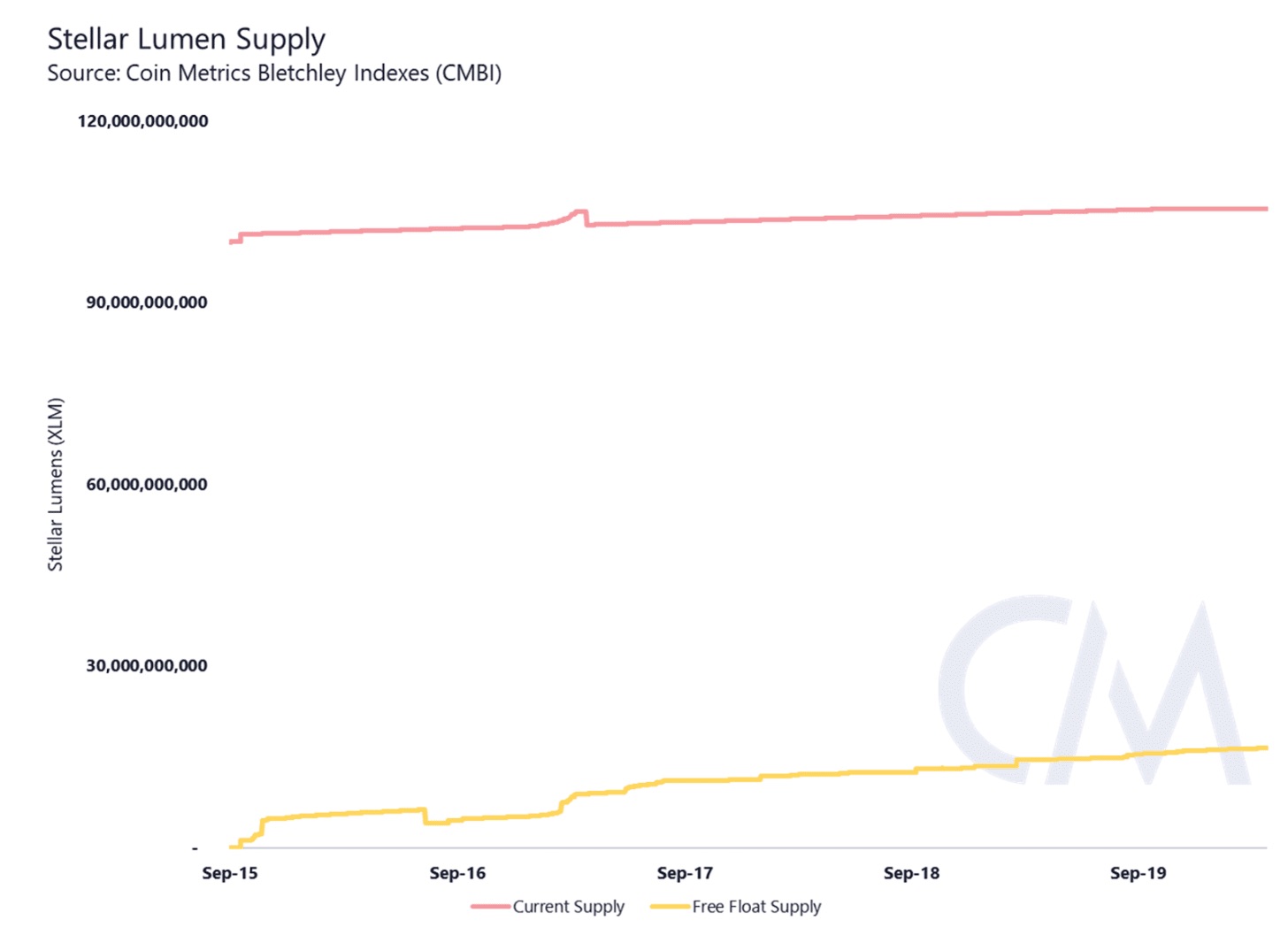This screenshot has width=1288, height=935.
Task: Click the Sep-19 x-axis label
Action: pyautogui.click(x=1138, y=874)
